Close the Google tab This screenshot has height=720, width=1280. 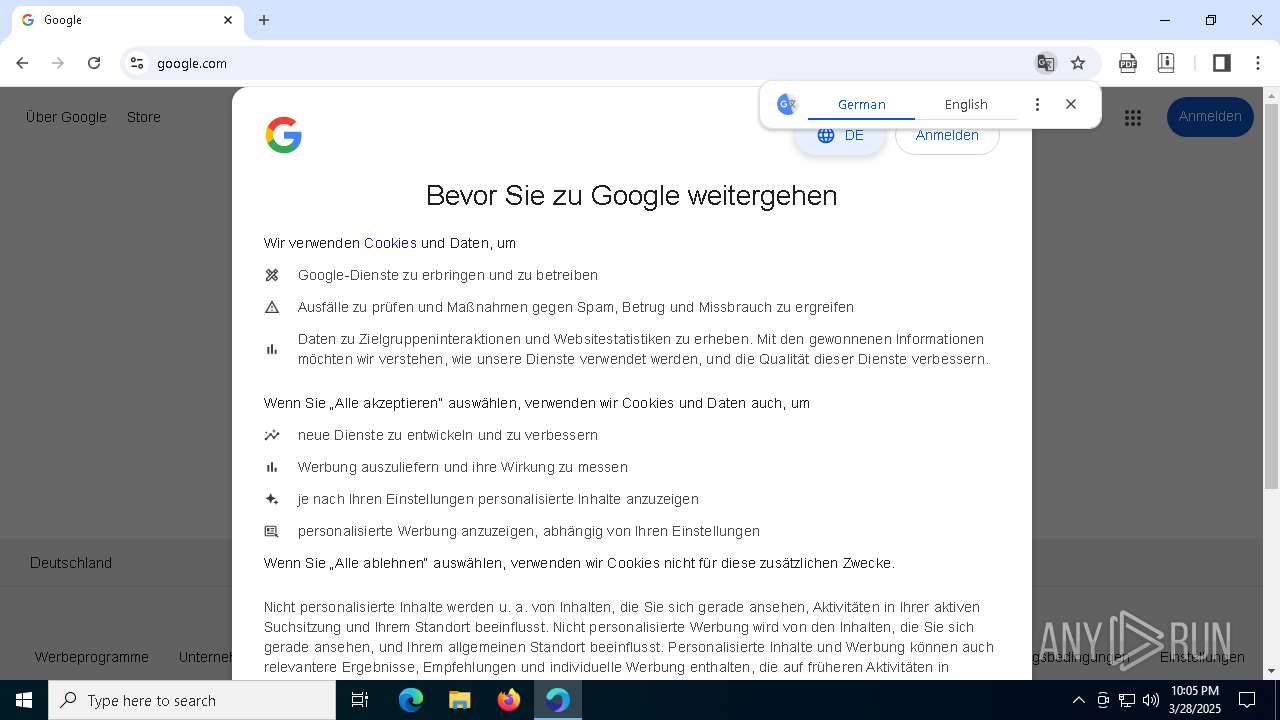(228, 20)
